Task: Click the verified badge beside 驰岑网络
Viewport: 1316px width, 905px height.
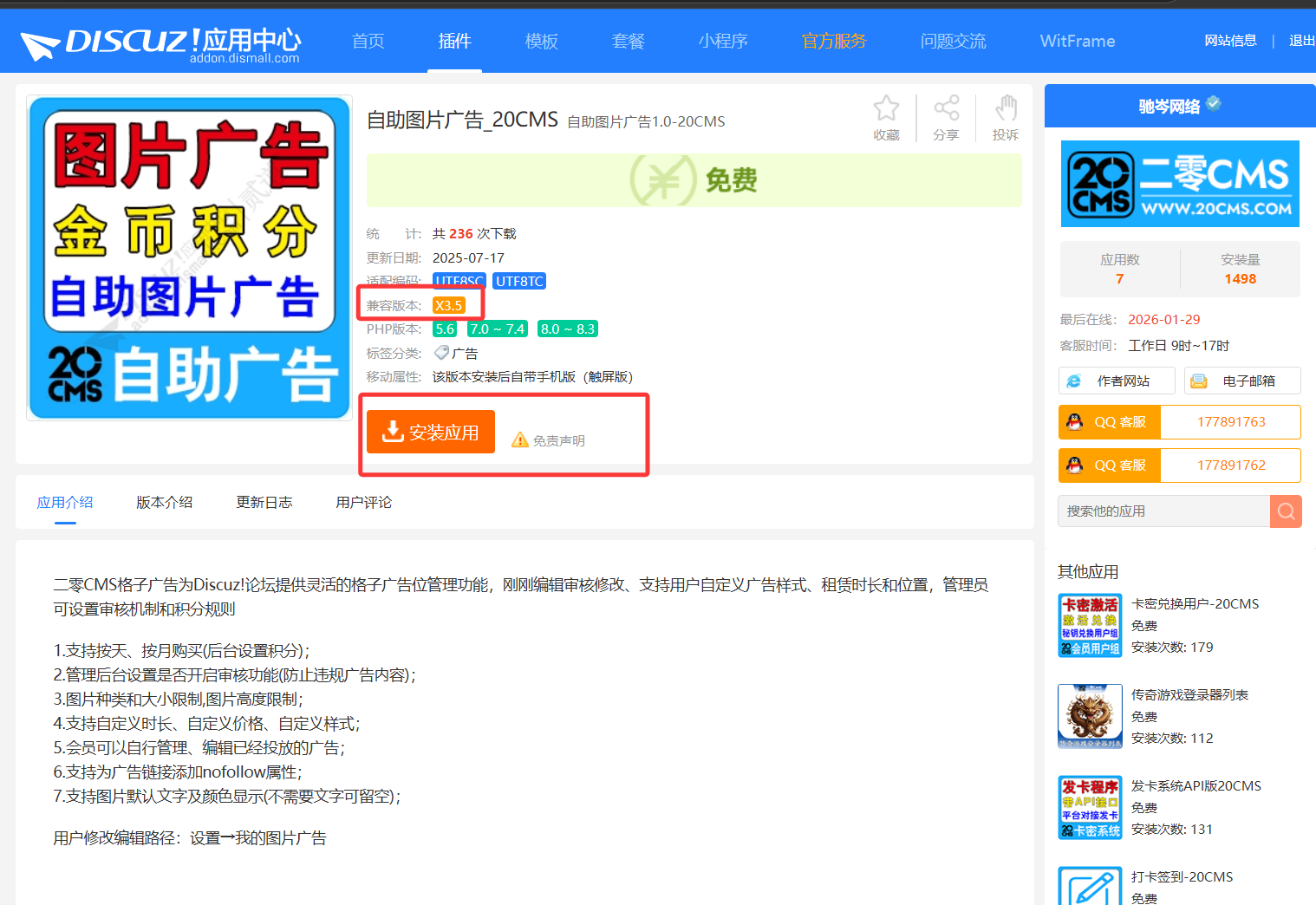Action: click(1214, 104)
